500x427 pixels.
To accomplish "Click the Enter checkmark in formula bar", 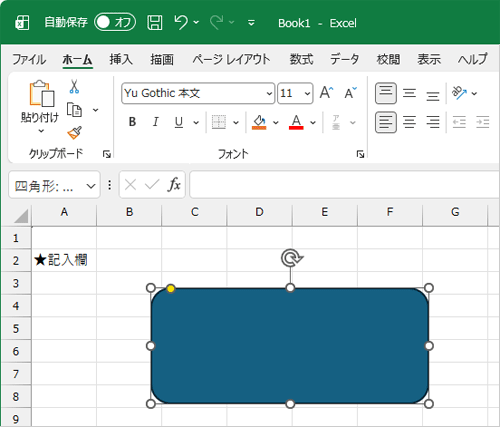I will pos(152,185).
